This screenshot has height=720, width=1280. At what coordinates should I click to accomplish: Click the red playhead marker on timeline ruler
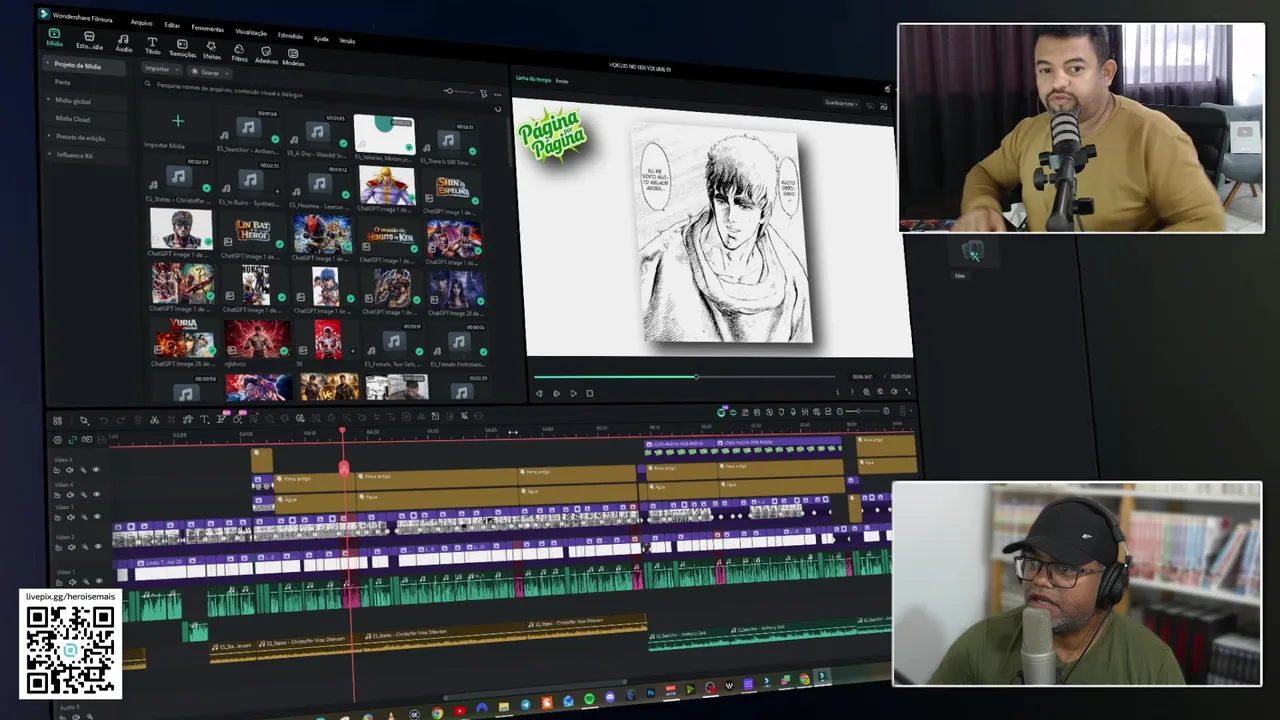click(342, 431)
